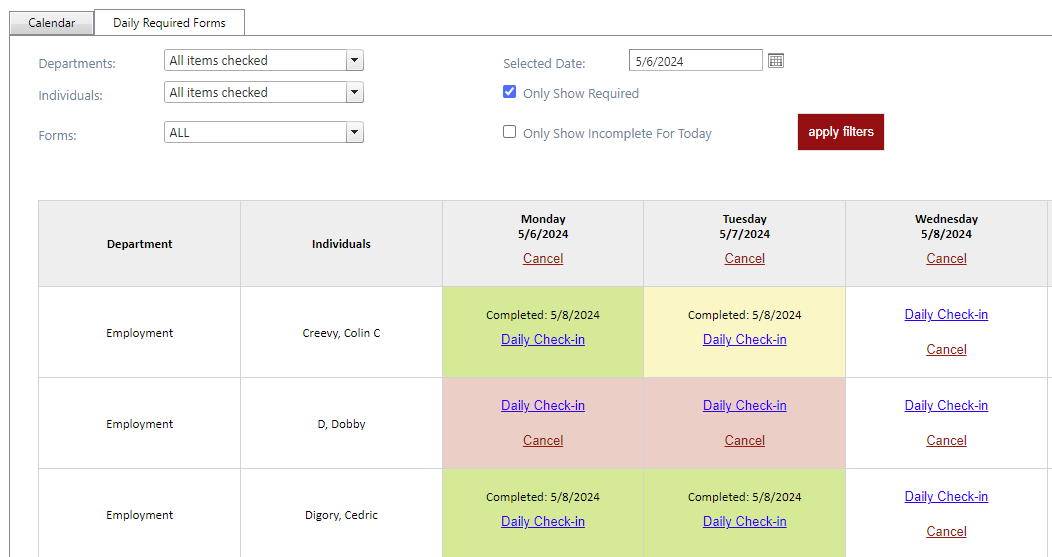This screenshot has width=1052, height=557.
Task: Open the Individuals dropdown list
Action: tap(354, 93)
